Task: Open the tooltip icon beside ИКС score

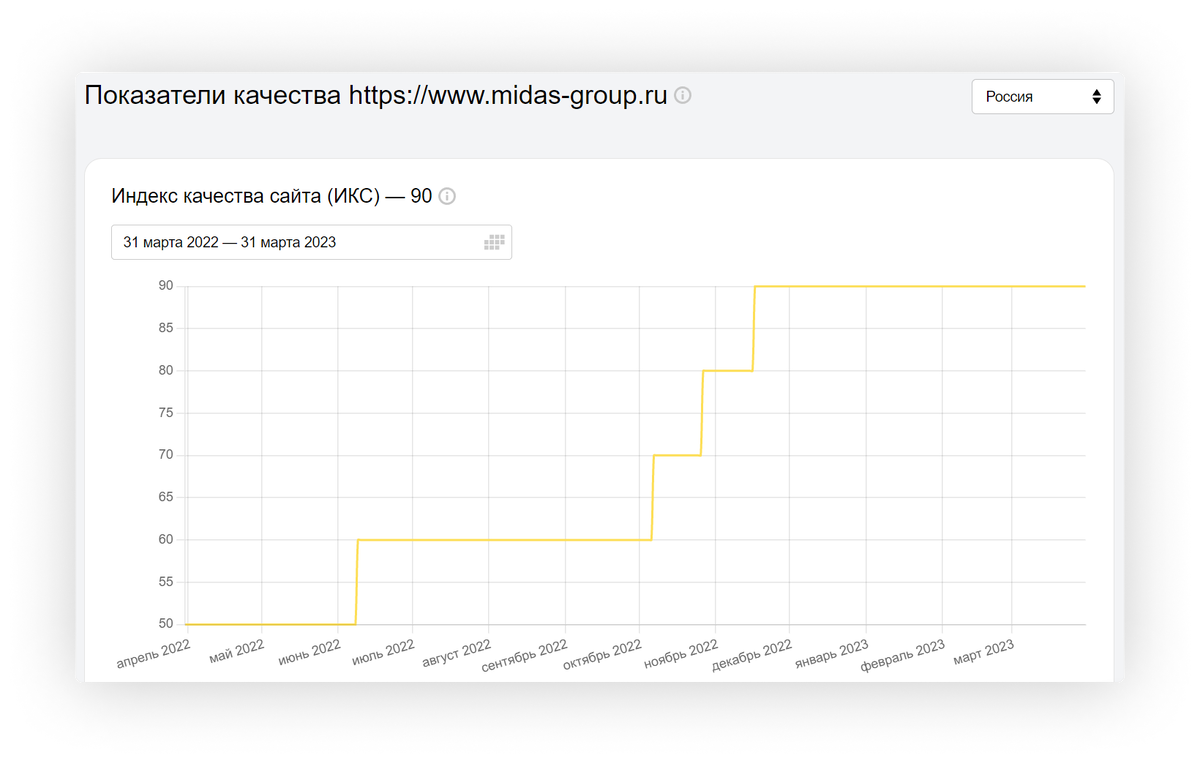Action: coord(447,196)
